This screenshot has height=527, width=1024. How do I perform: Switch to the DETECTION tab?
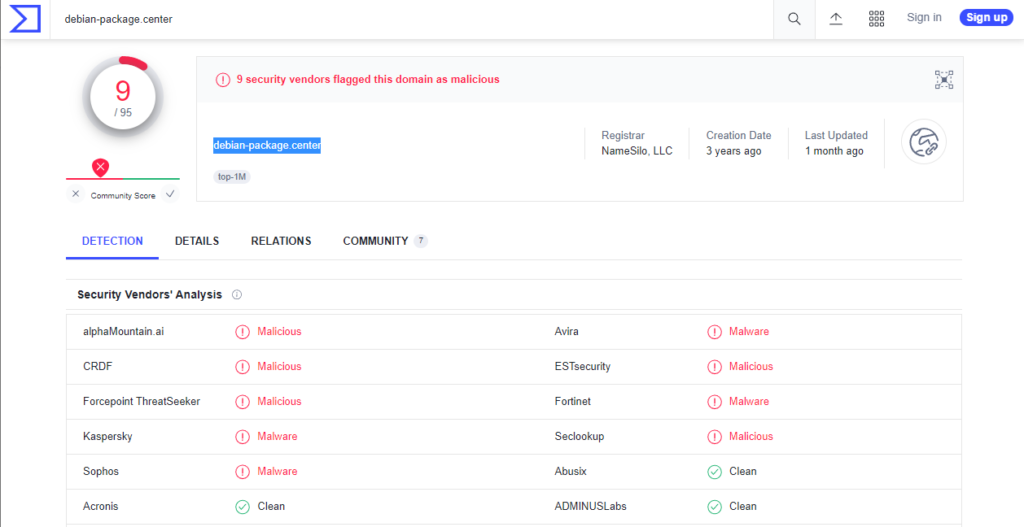[x=112, y=241]
